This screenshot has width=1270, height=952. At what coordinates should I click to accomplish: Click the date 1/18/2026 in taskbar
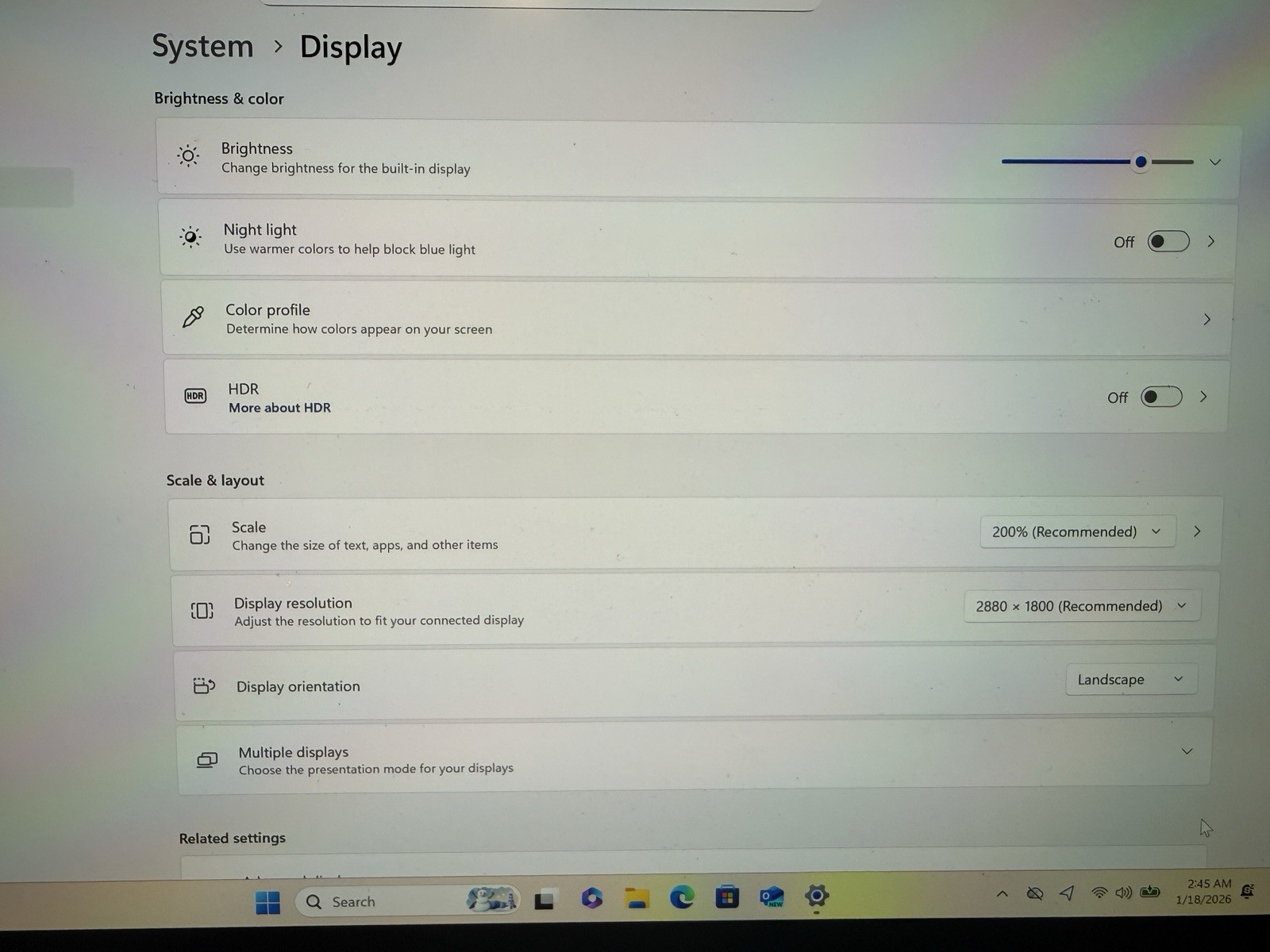tap(1203, 900)
